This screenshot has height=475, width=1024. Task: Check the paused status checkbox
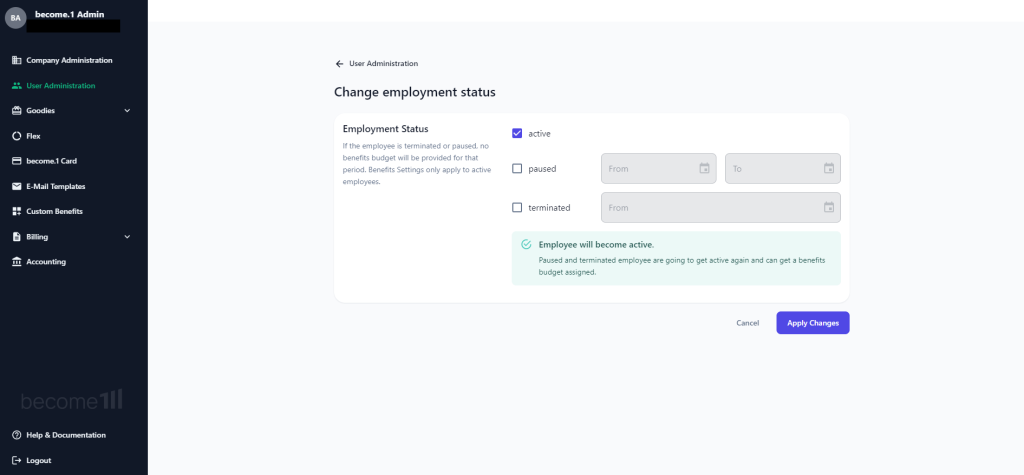[517, 169]
